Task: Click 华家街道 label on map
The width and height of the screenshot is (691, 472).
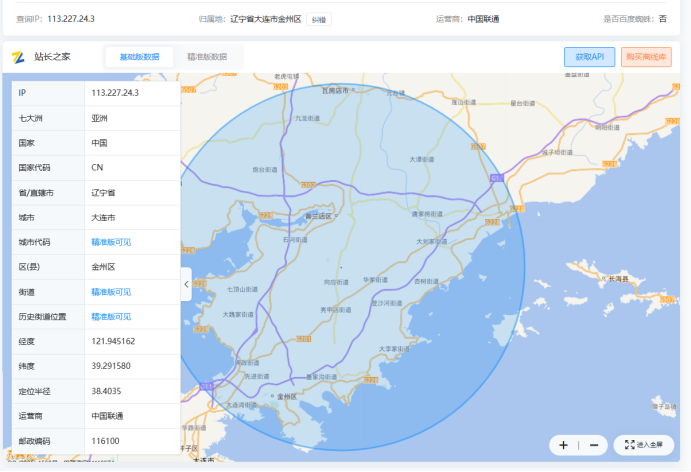Action: (375, 280)
